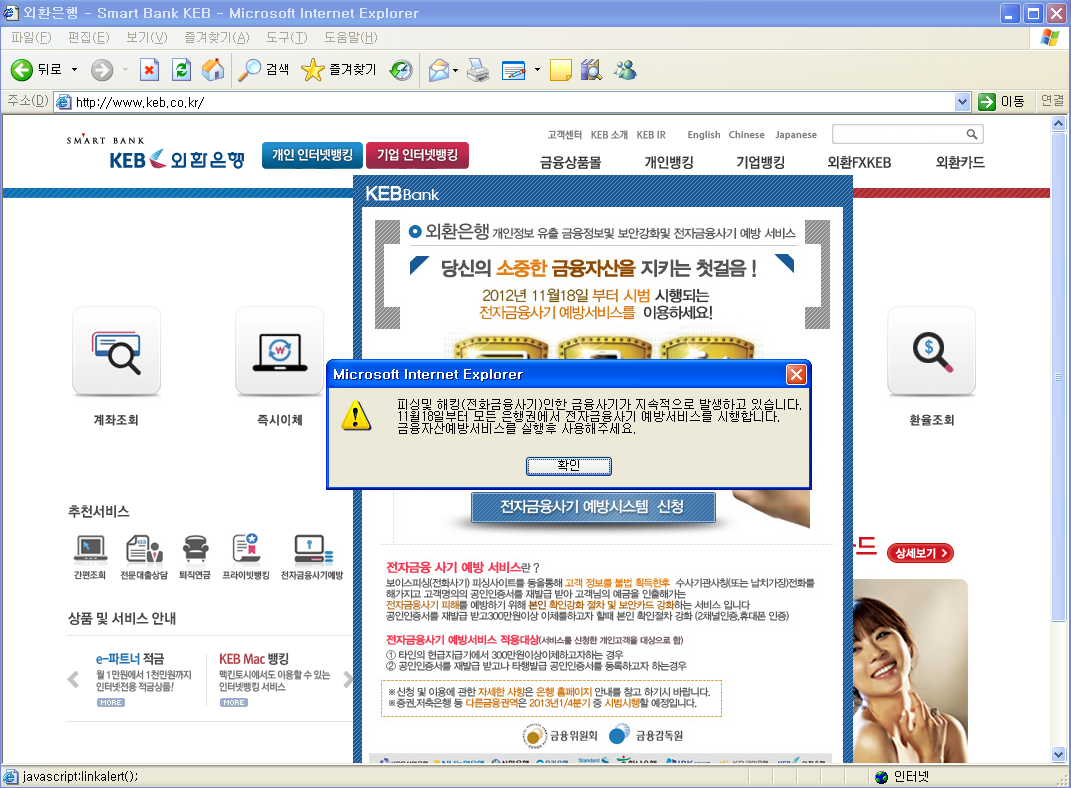Click the Research books icon

[592, 70]
